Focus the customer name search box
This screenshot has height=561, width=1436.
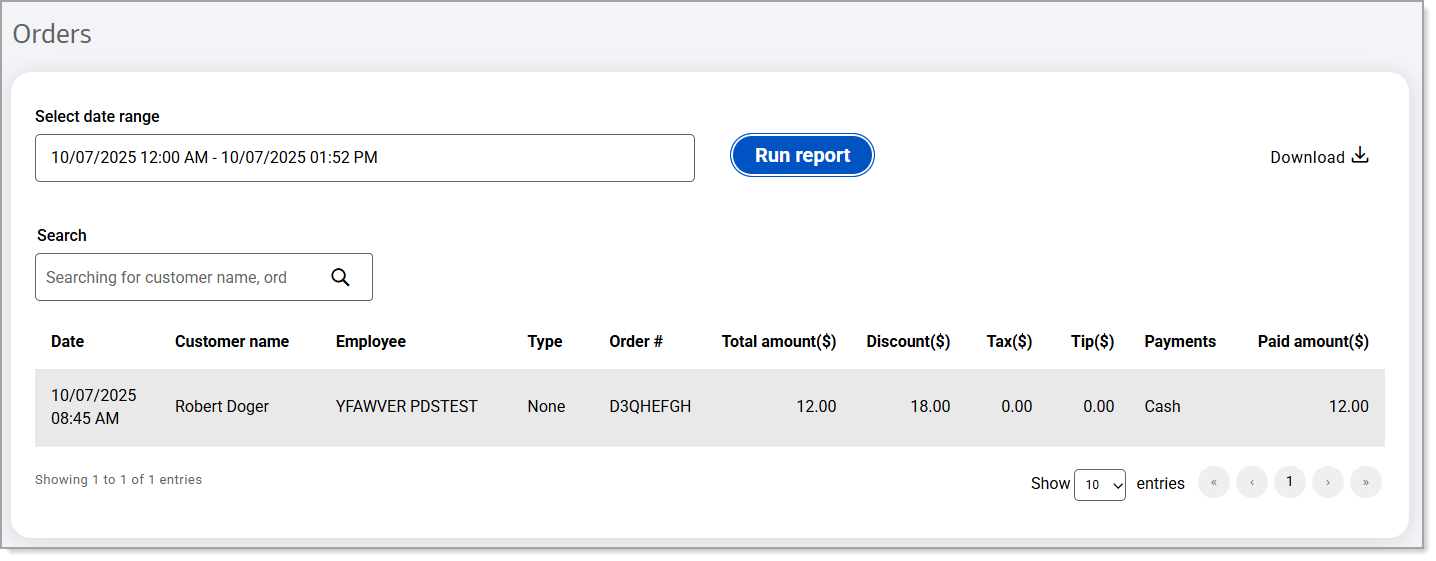pyautogui.click(x=180, y=277)
